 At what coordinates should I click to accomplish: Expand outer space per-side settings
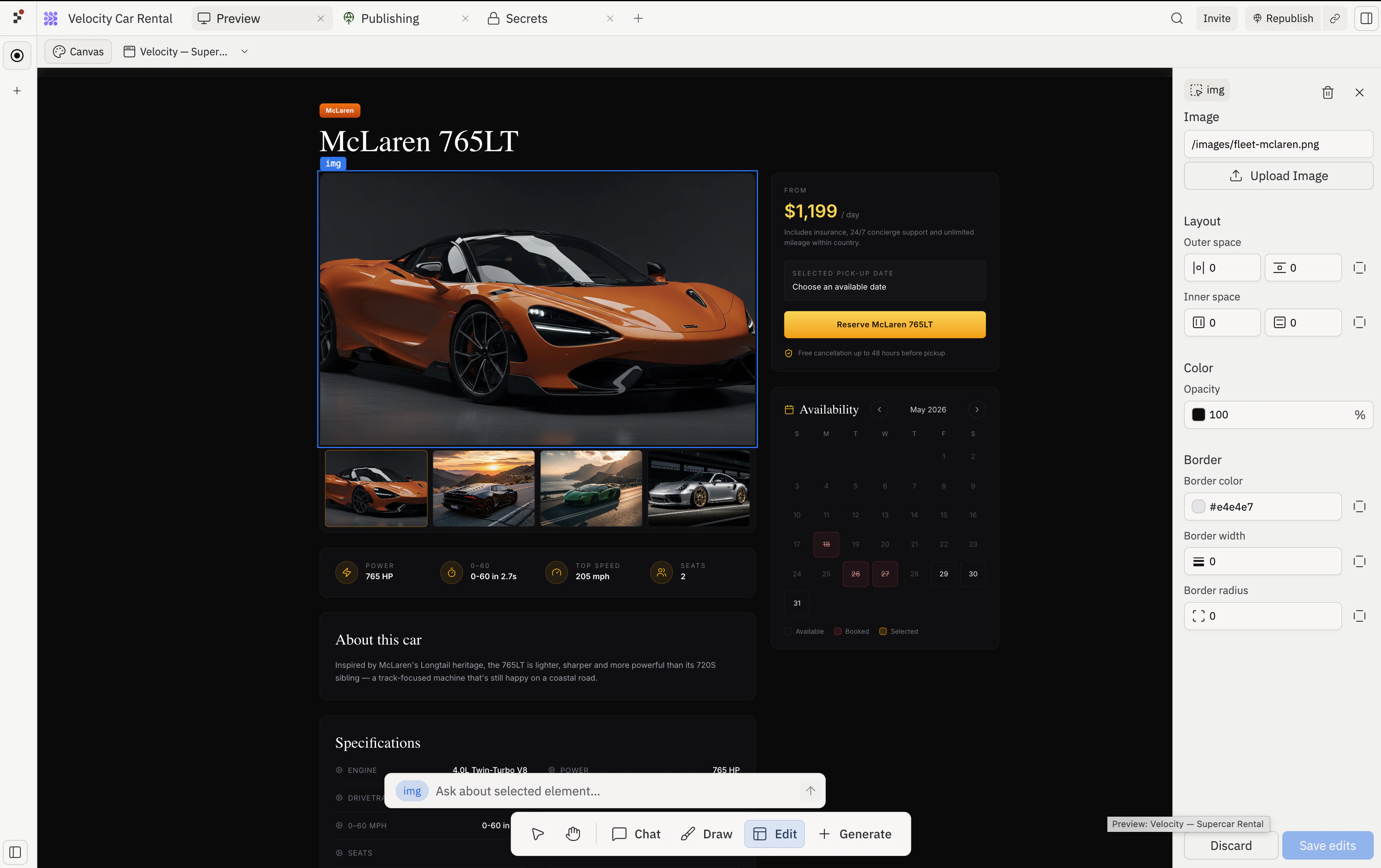(1359, 267)
